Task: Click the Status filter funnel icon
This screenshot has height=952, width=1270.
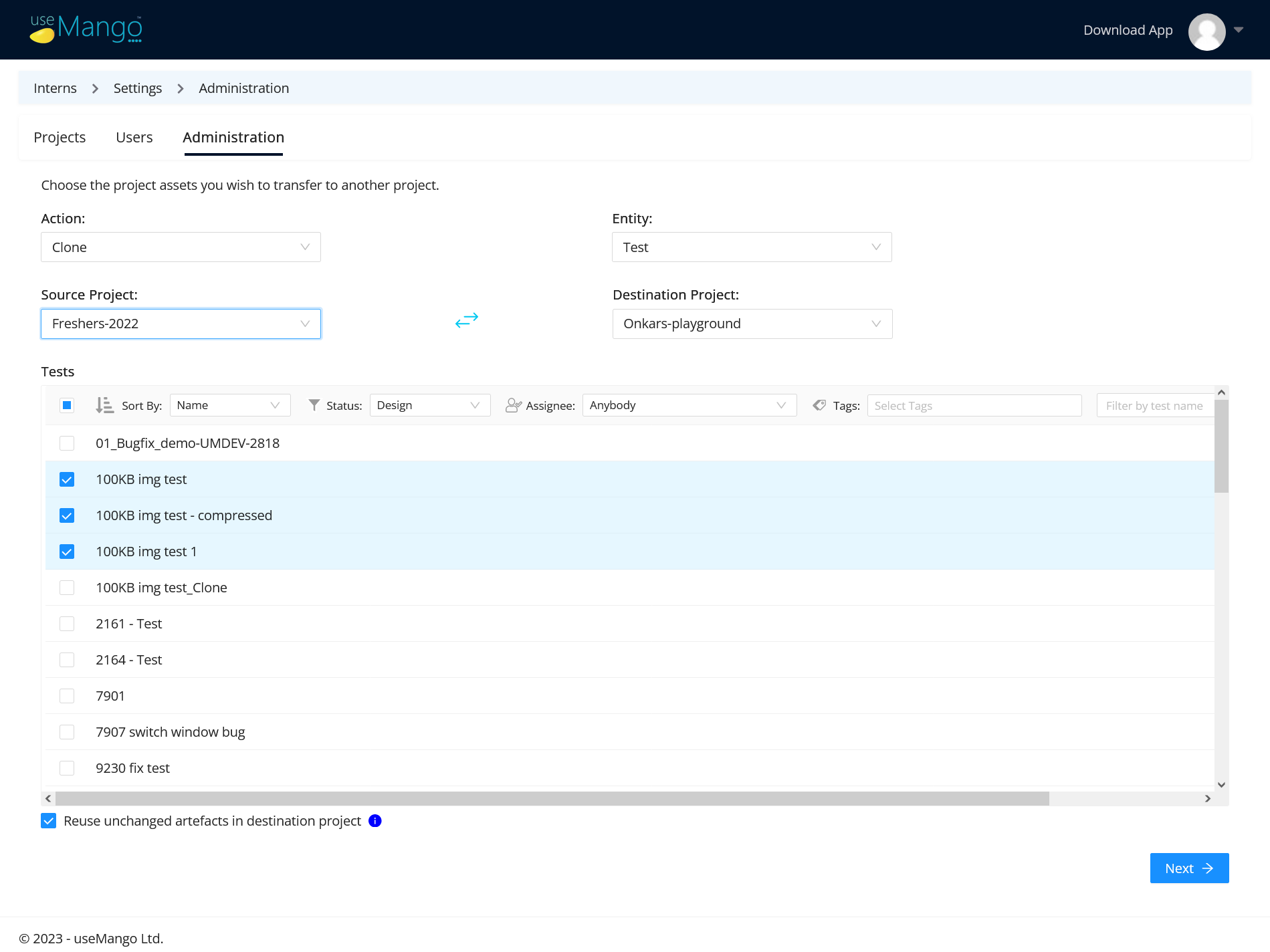Action: [314, 405]
